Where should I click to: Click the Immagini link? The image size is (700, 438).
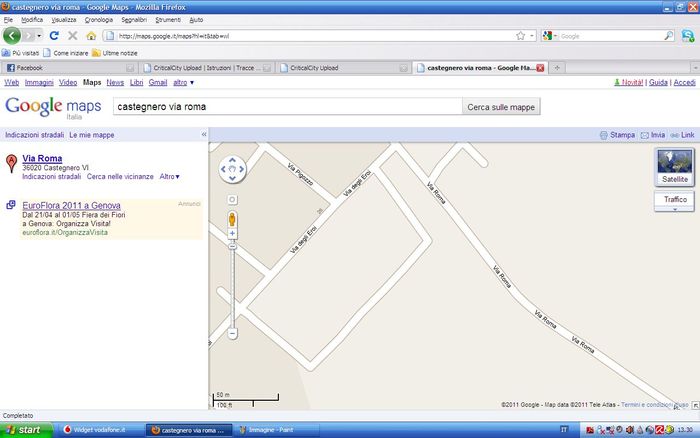(x=39, y=82)
